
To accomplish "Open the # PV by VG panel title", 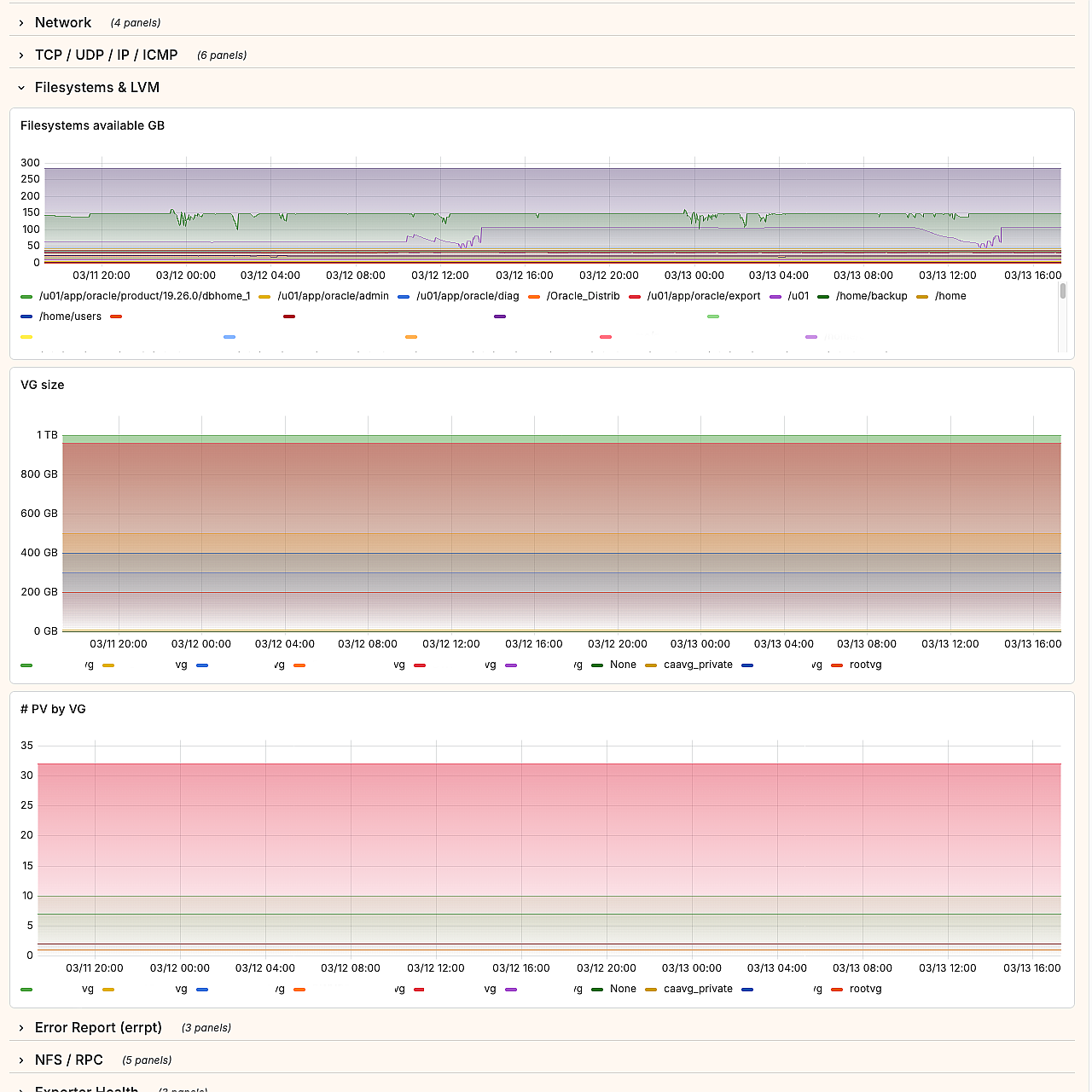I will [53, 709].
